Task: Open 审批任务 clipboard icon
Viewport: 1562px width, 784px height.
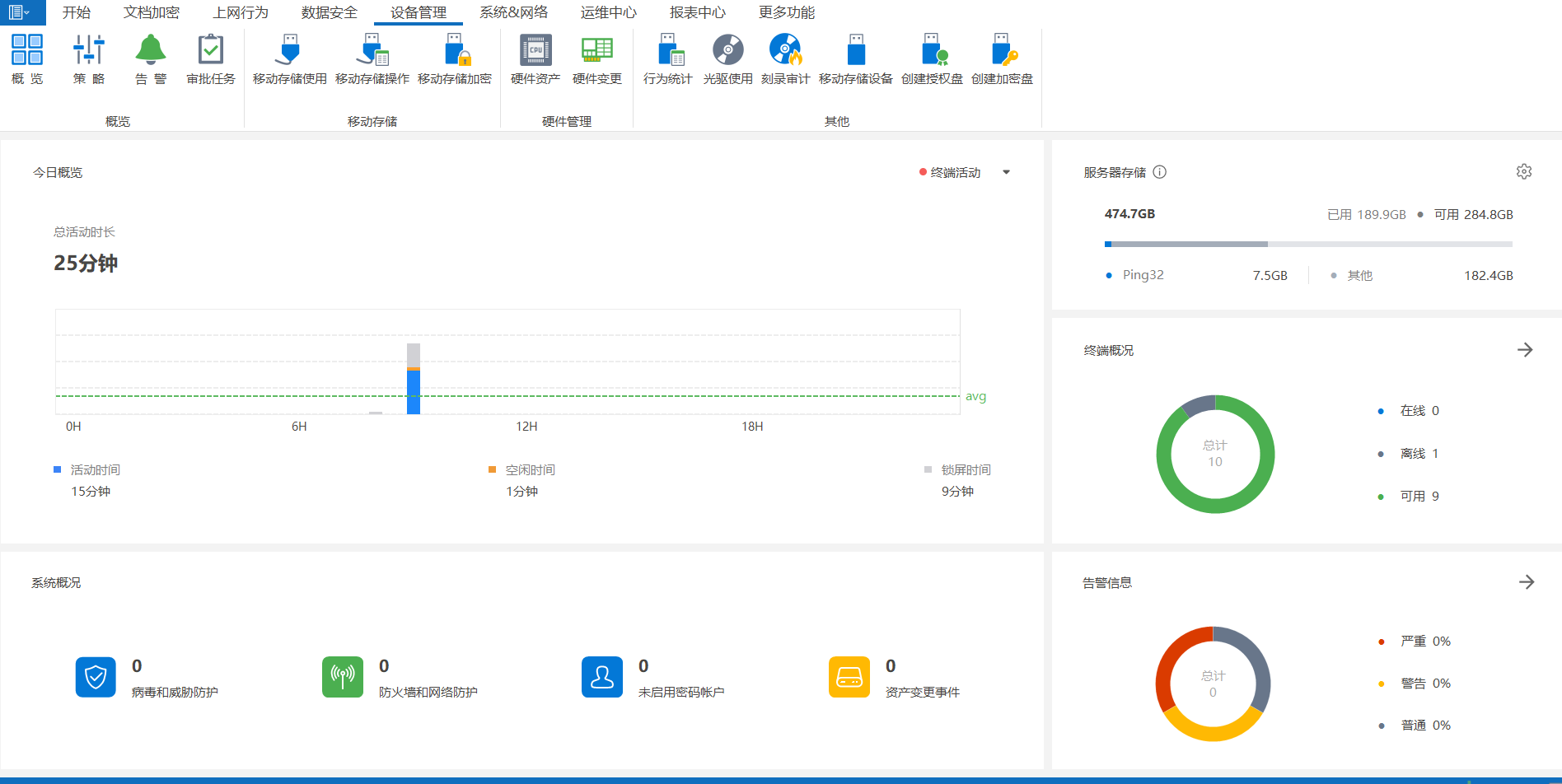Action: [211, 51]
